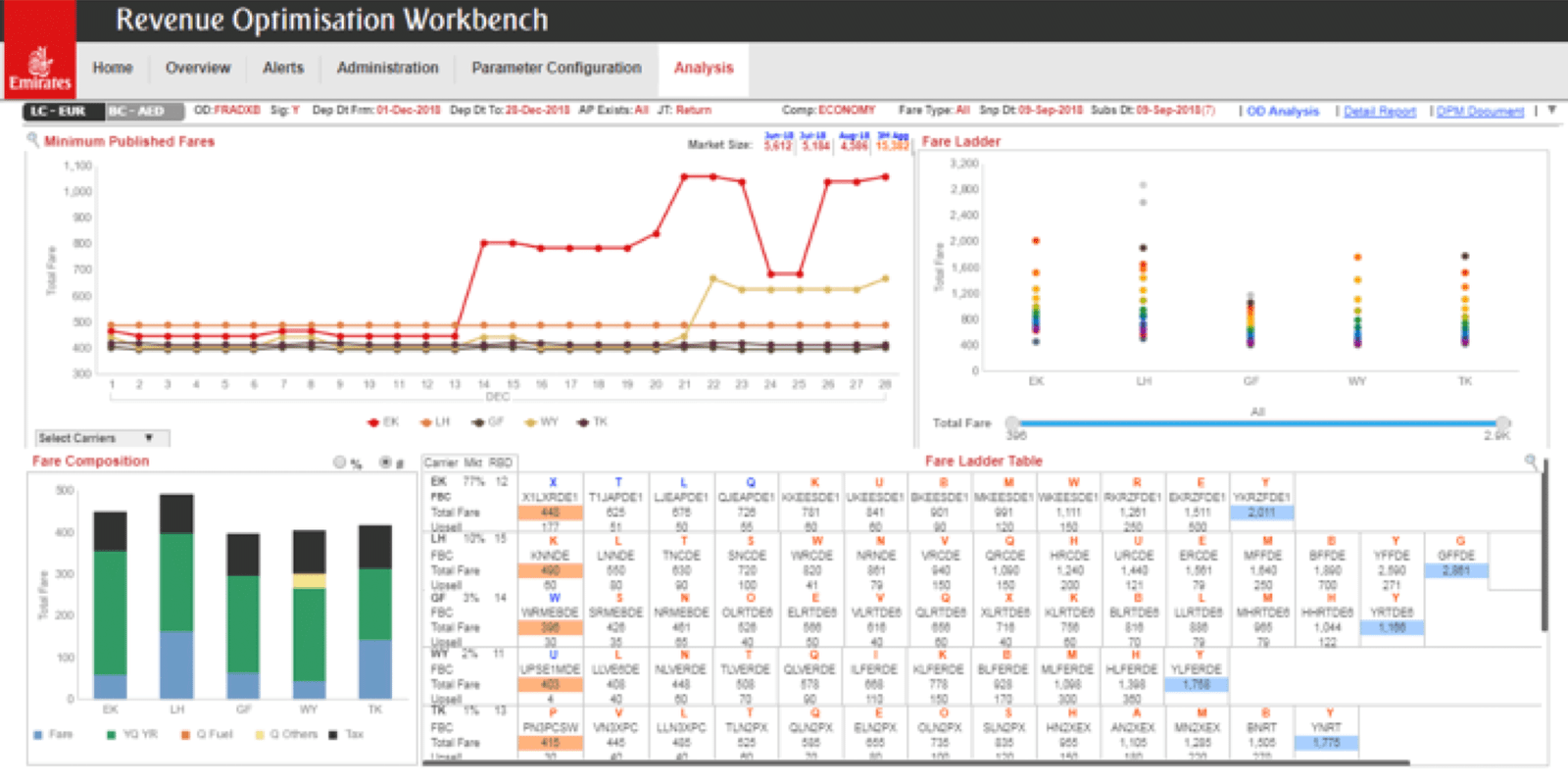Click the Sig filter value Y

pos(296,110)
